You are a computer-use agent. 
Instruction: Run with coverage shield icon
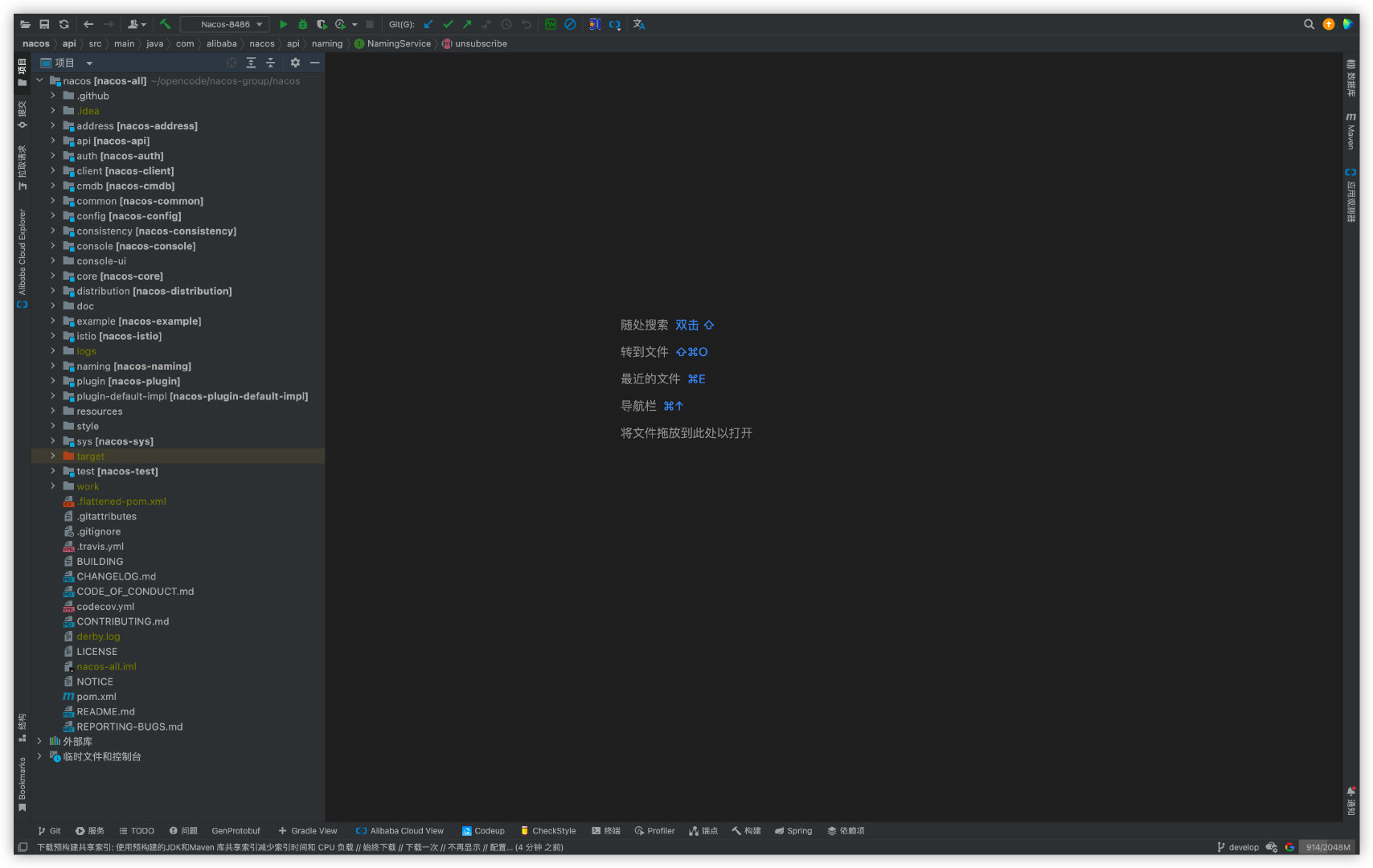point(322,24)
